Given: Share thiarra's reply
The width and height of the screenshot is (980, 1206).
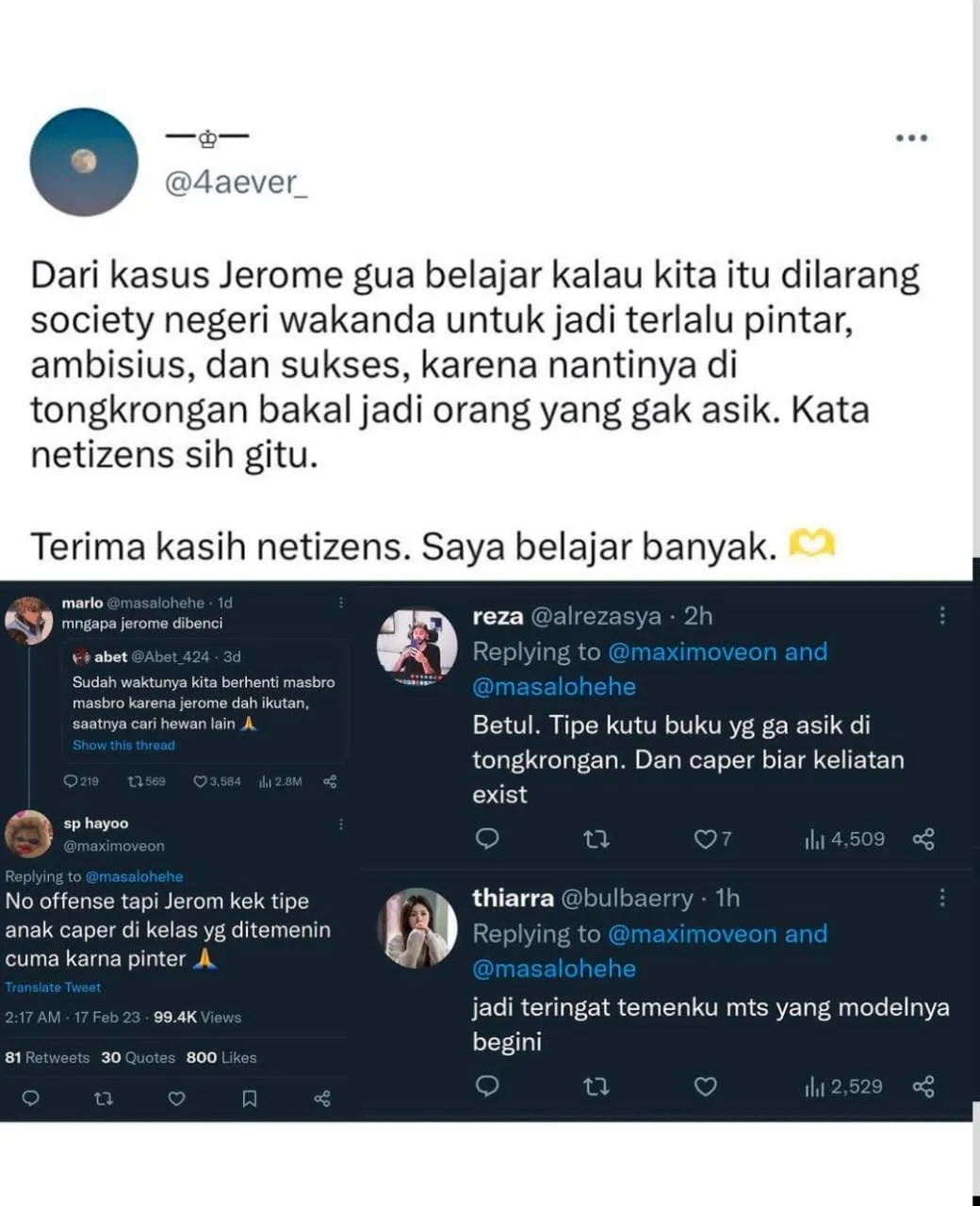Looking at the screenshot, I should [x=923, y=1086].
